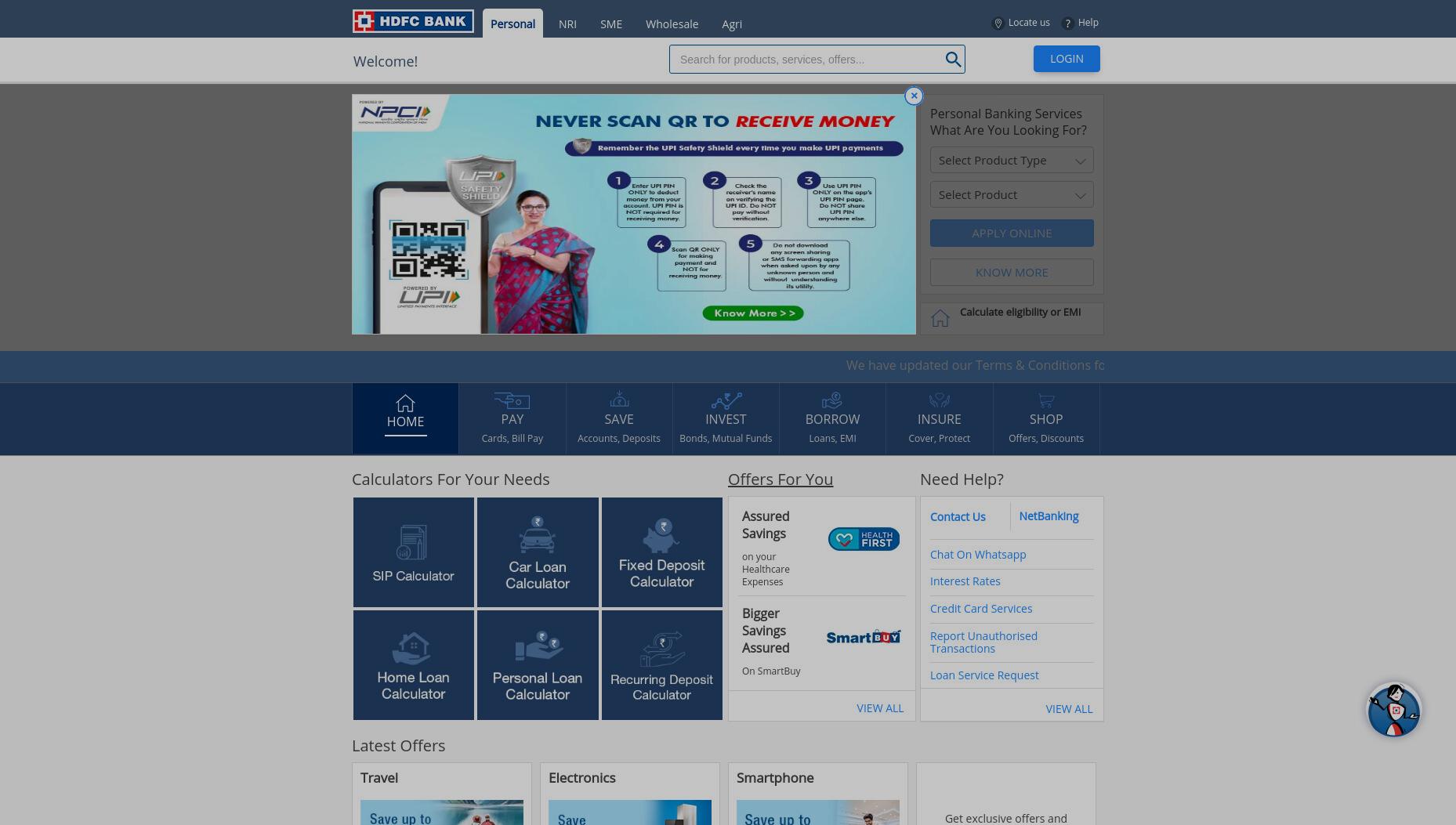Open the Car Loan Calculator tile
Screen dimensions: 1456x825
click(x=538, y=552)
